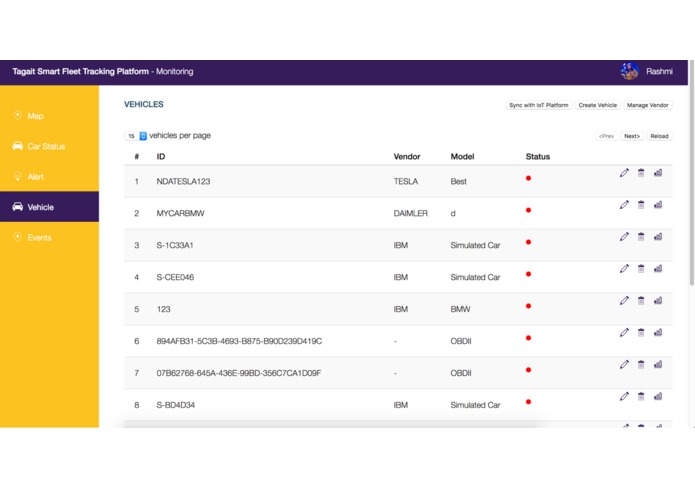
Task: Edit vehicle S-1C33A1 with pencil icon
Action: point(624,237)
